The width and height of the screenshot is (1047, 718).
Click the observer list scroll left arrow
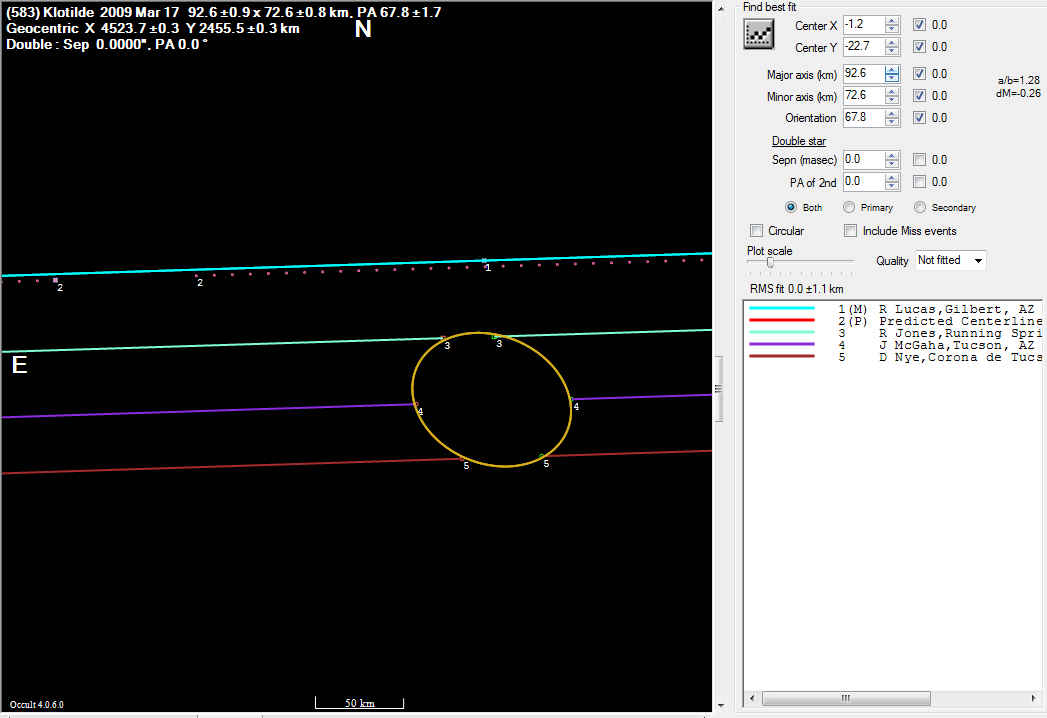tap(752, 699)
